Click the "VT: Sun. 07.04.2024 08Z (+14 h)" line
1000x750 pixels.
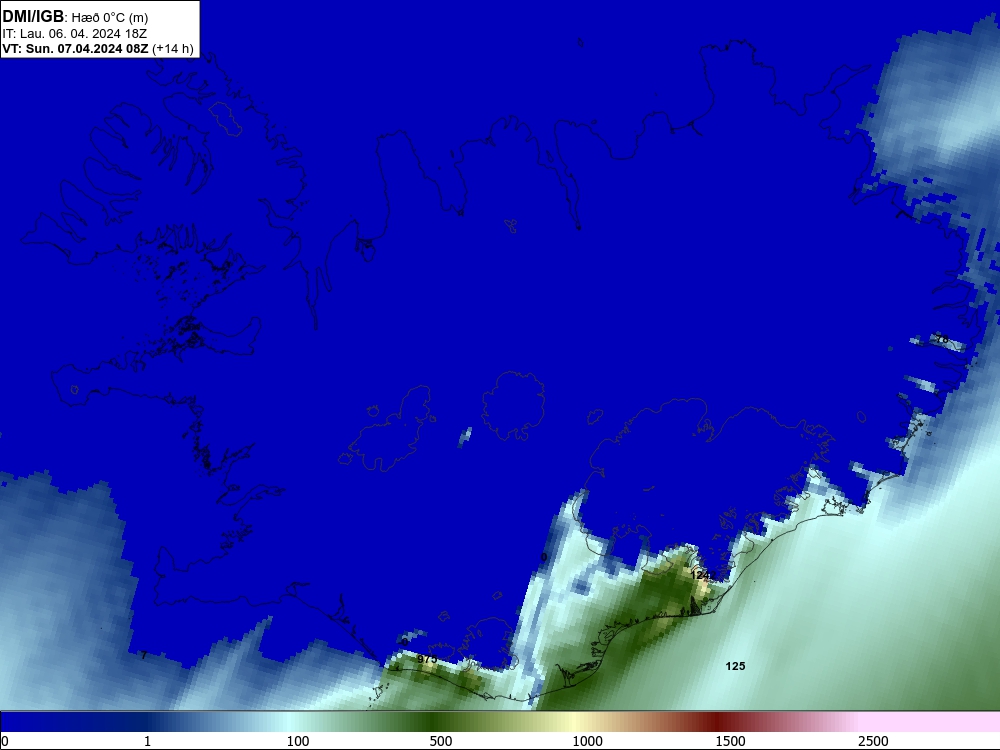[98, 48]
